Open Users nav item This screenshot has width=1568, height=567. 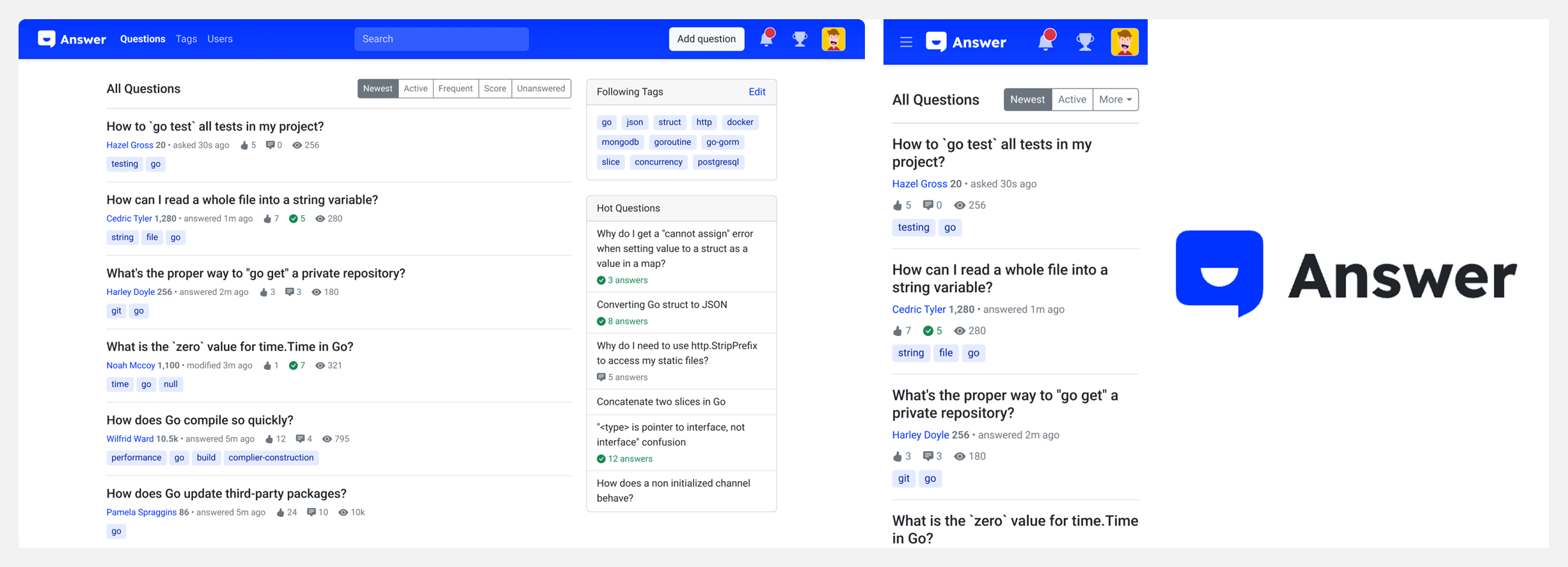tap(220, 39)
